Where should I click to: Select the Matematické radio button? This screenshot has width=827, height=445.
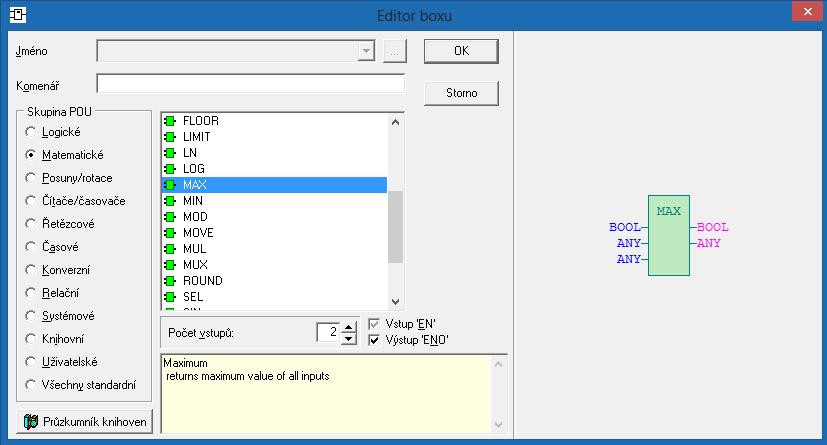pyautogui.click(x=31, y=155)
